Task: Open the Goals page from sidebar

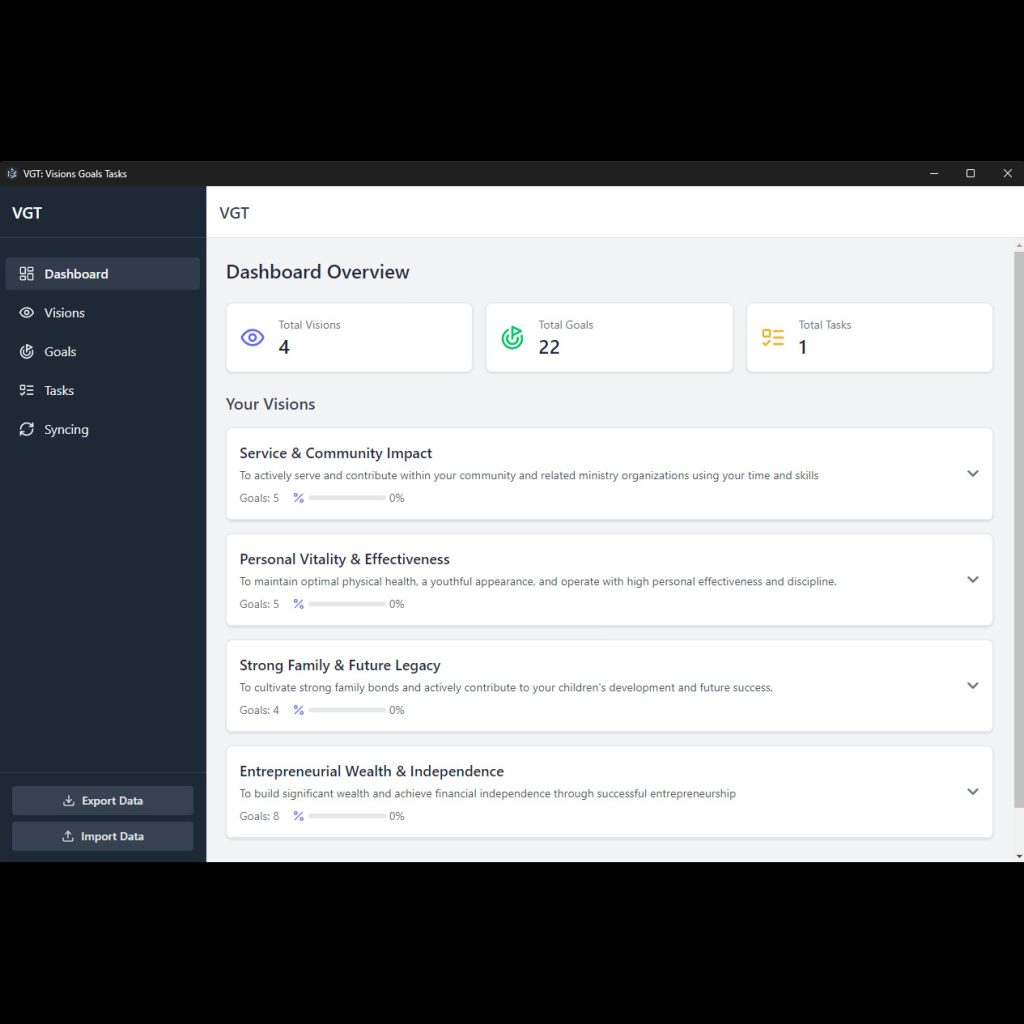Action: pyautogui.click(x=60, y=352)
